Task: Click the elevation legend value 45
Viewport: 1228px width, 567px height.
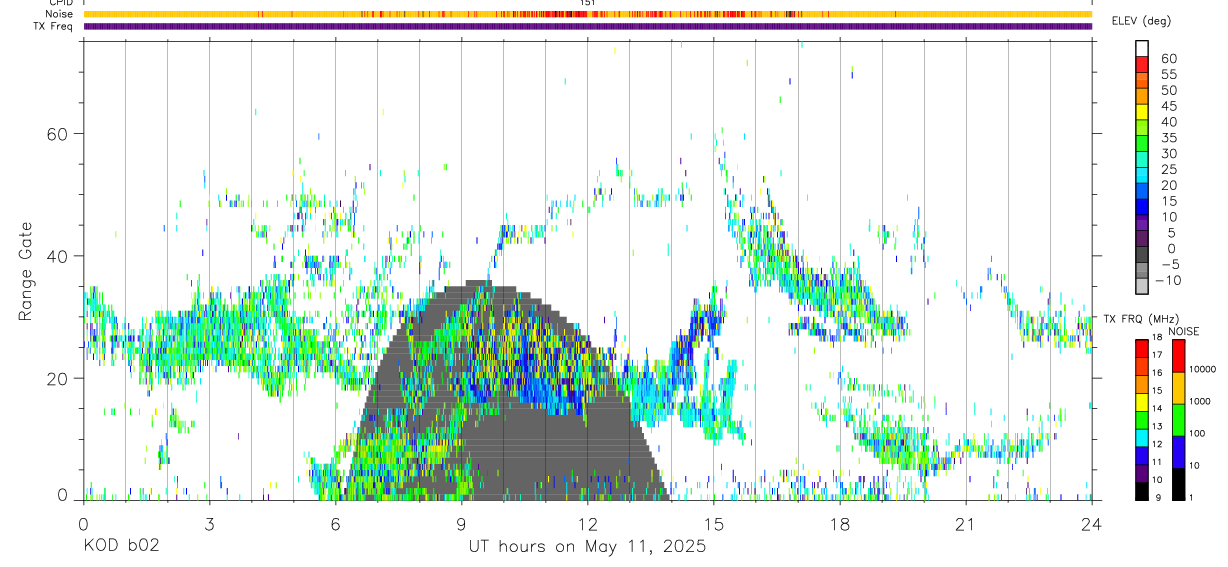Action: tap(1168, 106)
